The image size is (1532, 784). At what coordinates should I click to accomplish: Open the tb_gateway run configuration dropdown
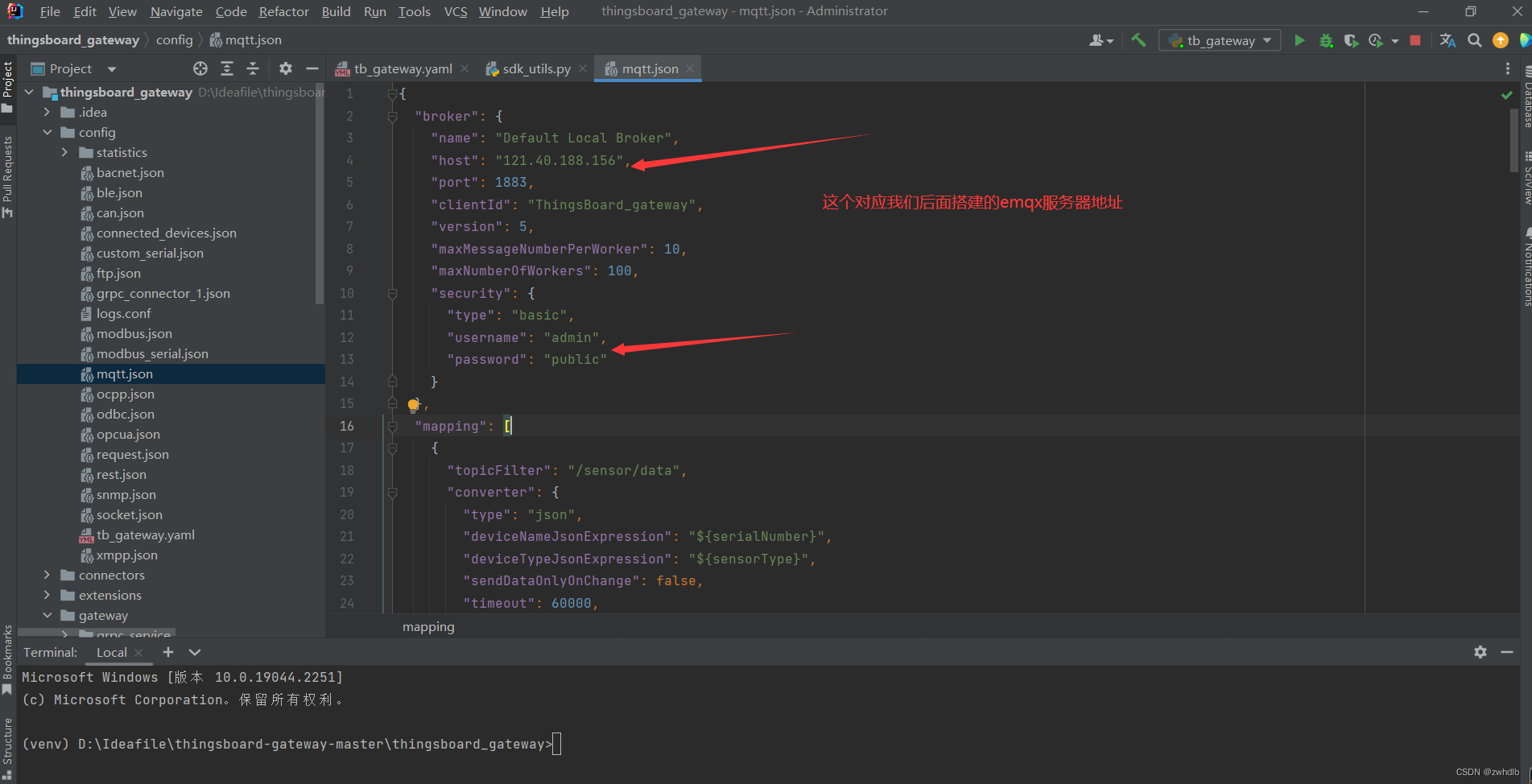(x=1220, y=40)
